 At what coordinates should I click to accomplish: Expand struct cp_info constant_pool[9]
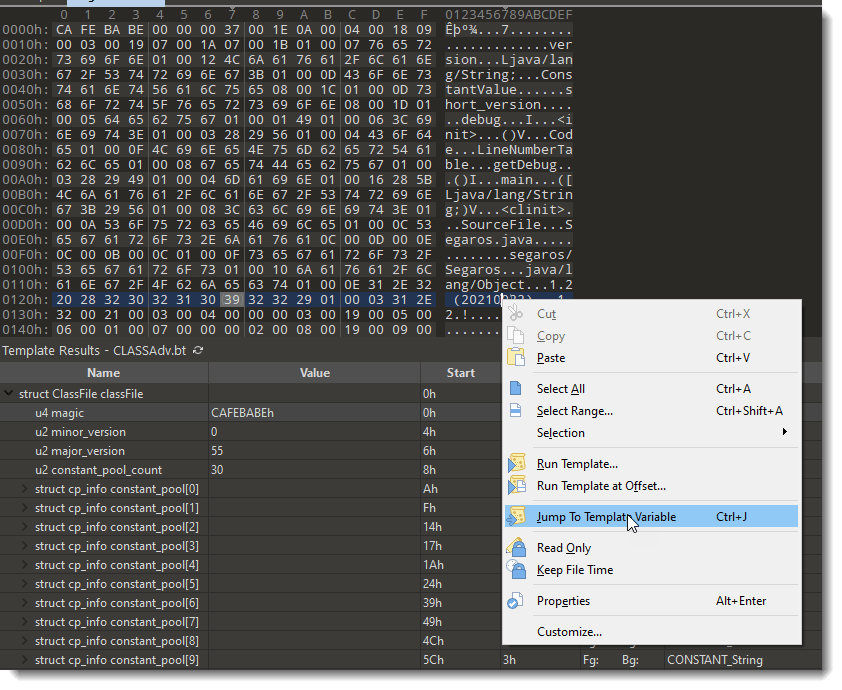tap(25, 659)
